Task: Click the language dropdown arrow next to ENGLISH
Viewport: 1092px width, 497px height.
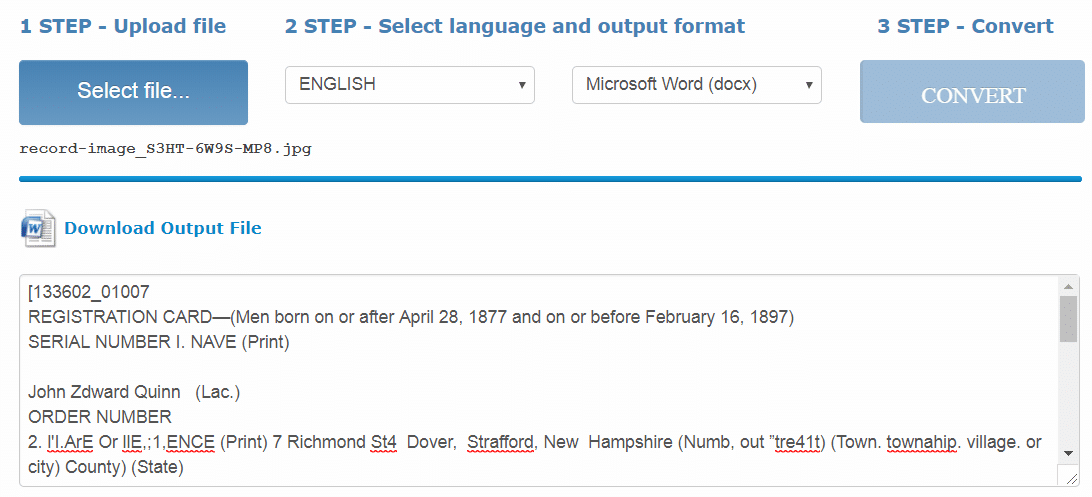Action: point(522,85)
